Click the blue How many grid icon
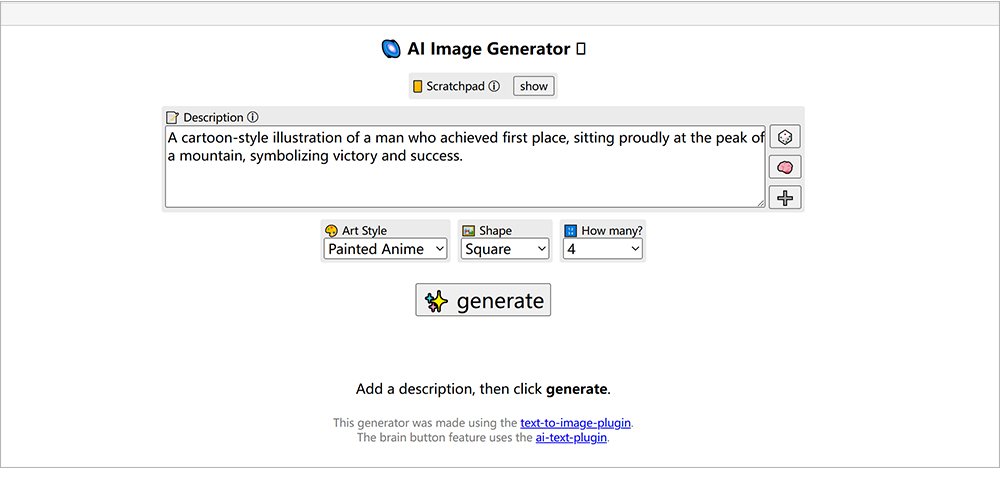Screen dimensions: 1000x487 click(x=571, y=230)
